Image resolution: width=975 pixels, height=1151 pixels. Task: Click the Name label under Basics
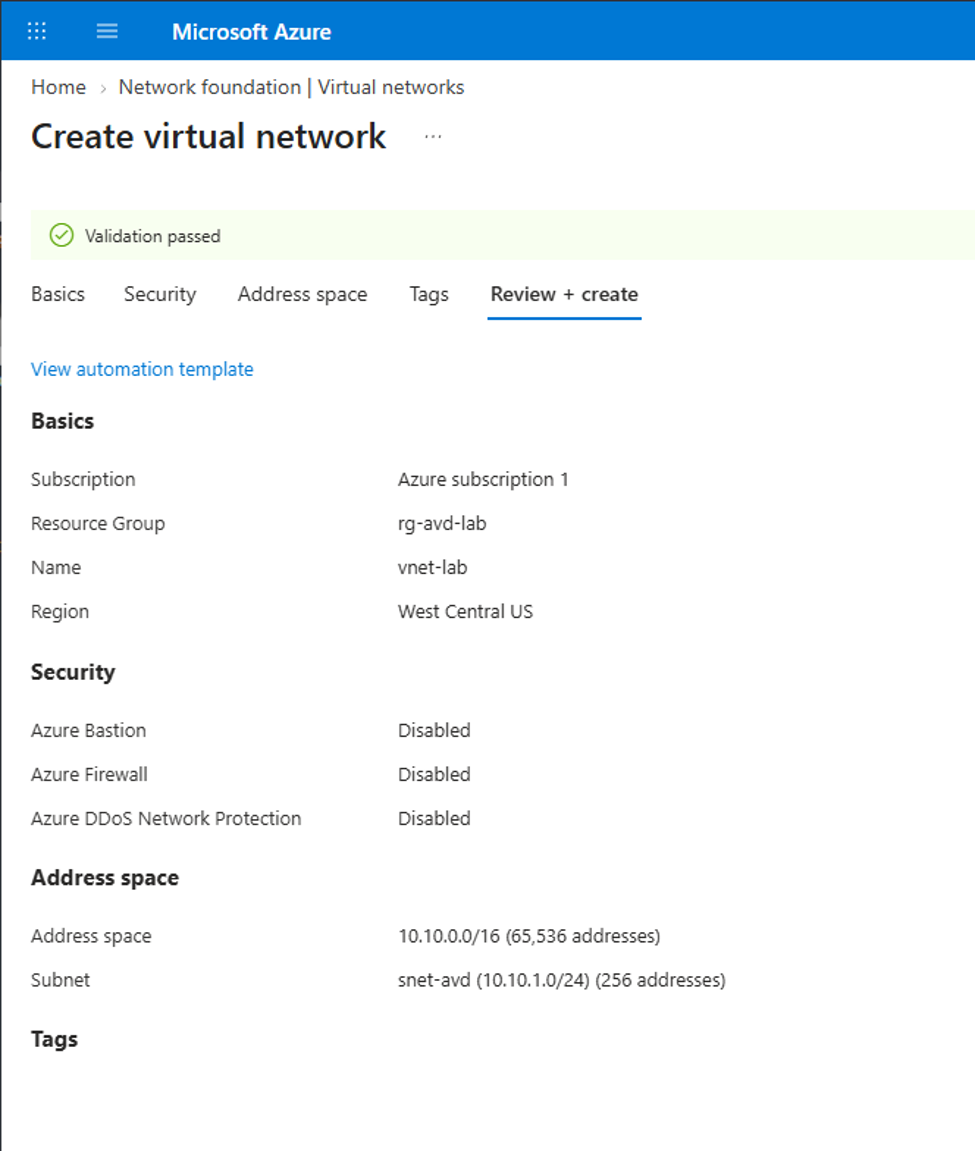point(56,567)
